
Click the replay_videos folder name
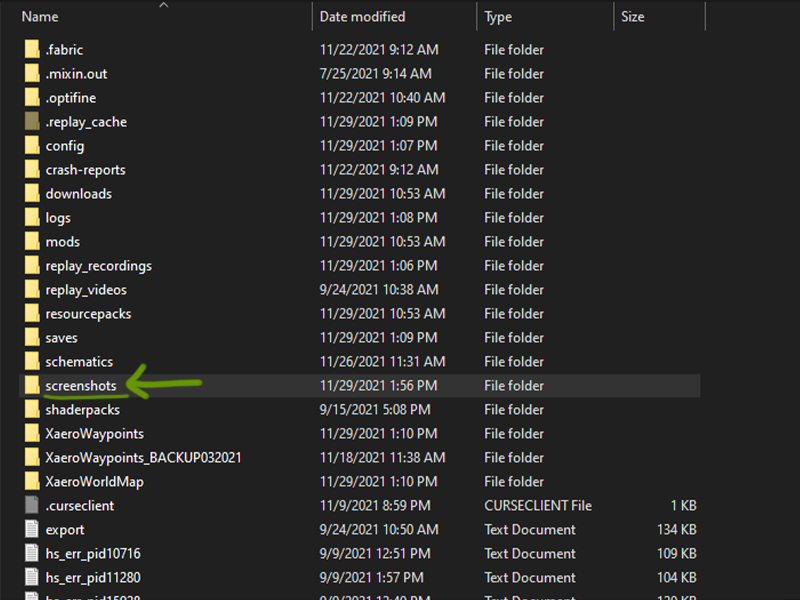point(86,290)
